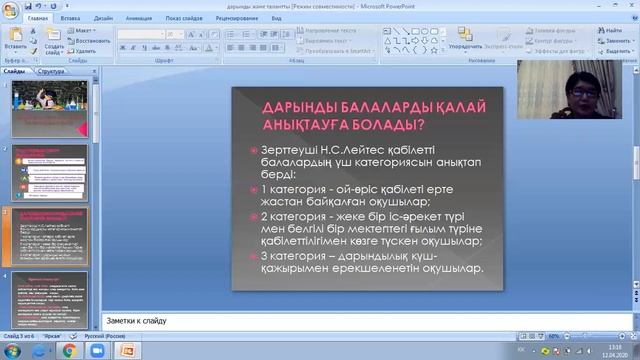The height and width of the screenshot is (360, 640).
Task: Clear all formatting icon
Action: click(x=214, y=35)
